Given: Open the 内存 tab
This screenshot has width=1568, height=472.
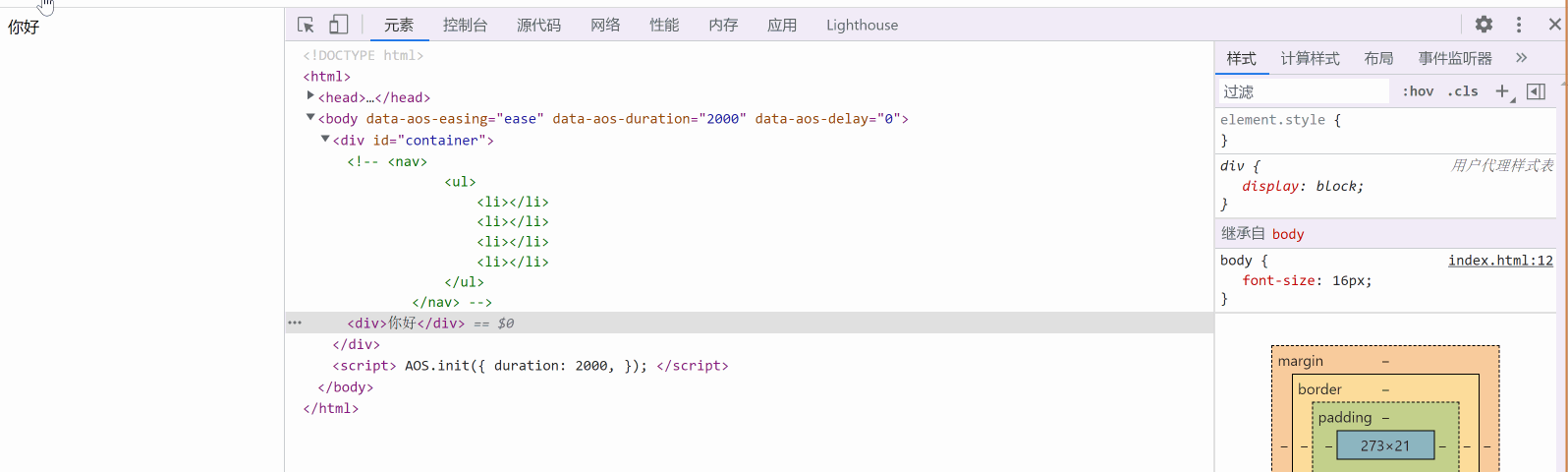Looking at the screenshot, I should coord(723,25).
